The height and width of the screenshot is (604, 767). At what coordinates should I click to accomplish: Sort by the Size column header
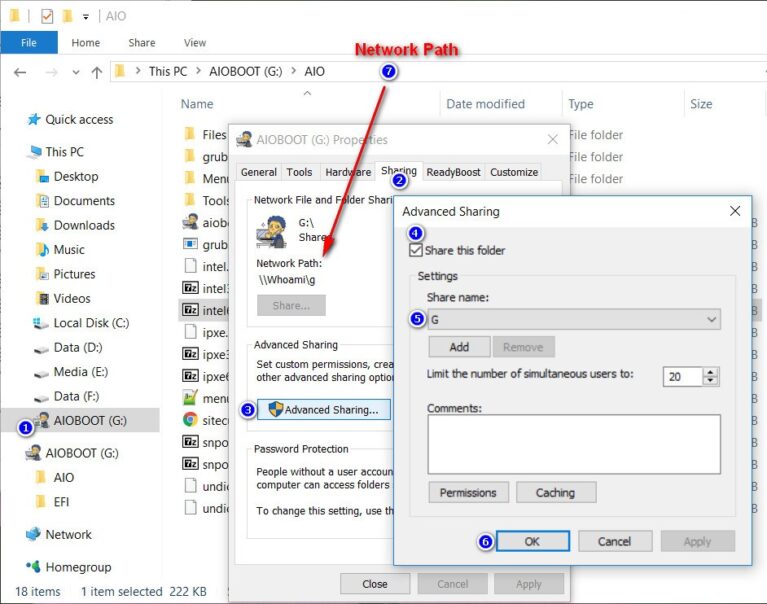[x=701, y=104]
